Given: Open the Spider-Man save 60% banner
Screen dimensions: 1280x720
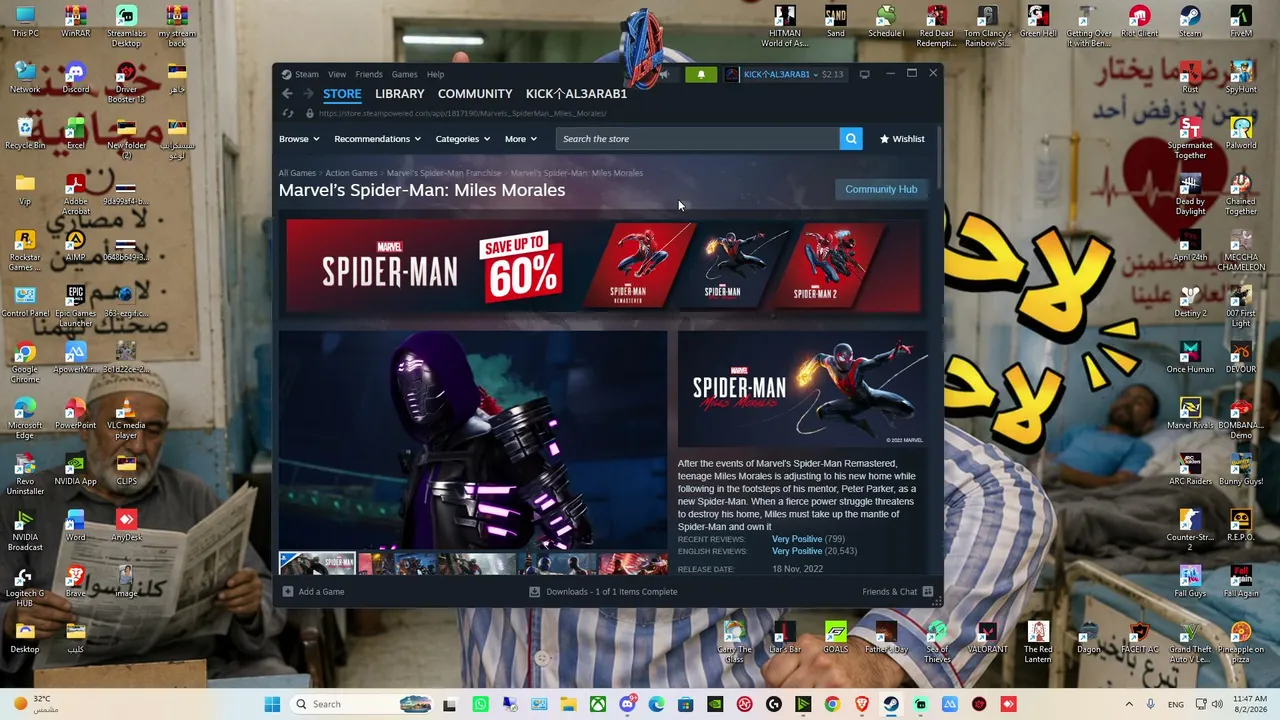Looking at the screenshot, I should (x=604, y=267).
